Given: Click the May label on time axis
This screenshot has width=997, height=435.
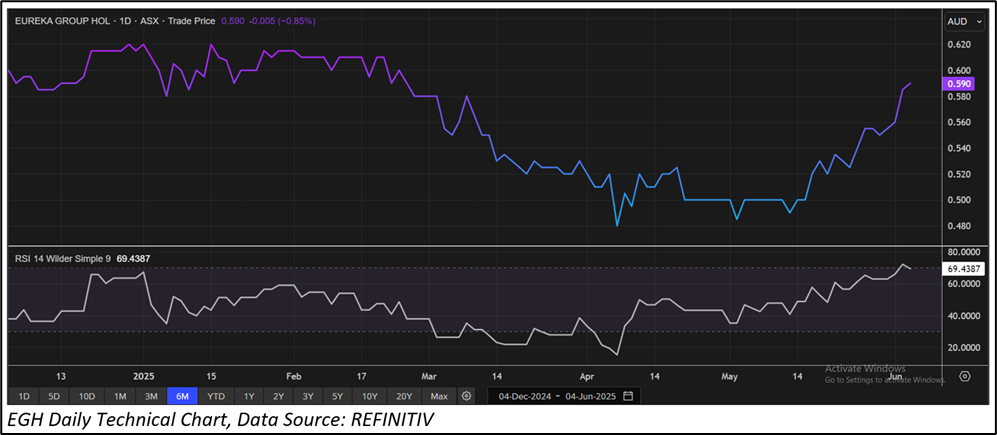Looking at the screenshot, I should (x=730, y=376).
